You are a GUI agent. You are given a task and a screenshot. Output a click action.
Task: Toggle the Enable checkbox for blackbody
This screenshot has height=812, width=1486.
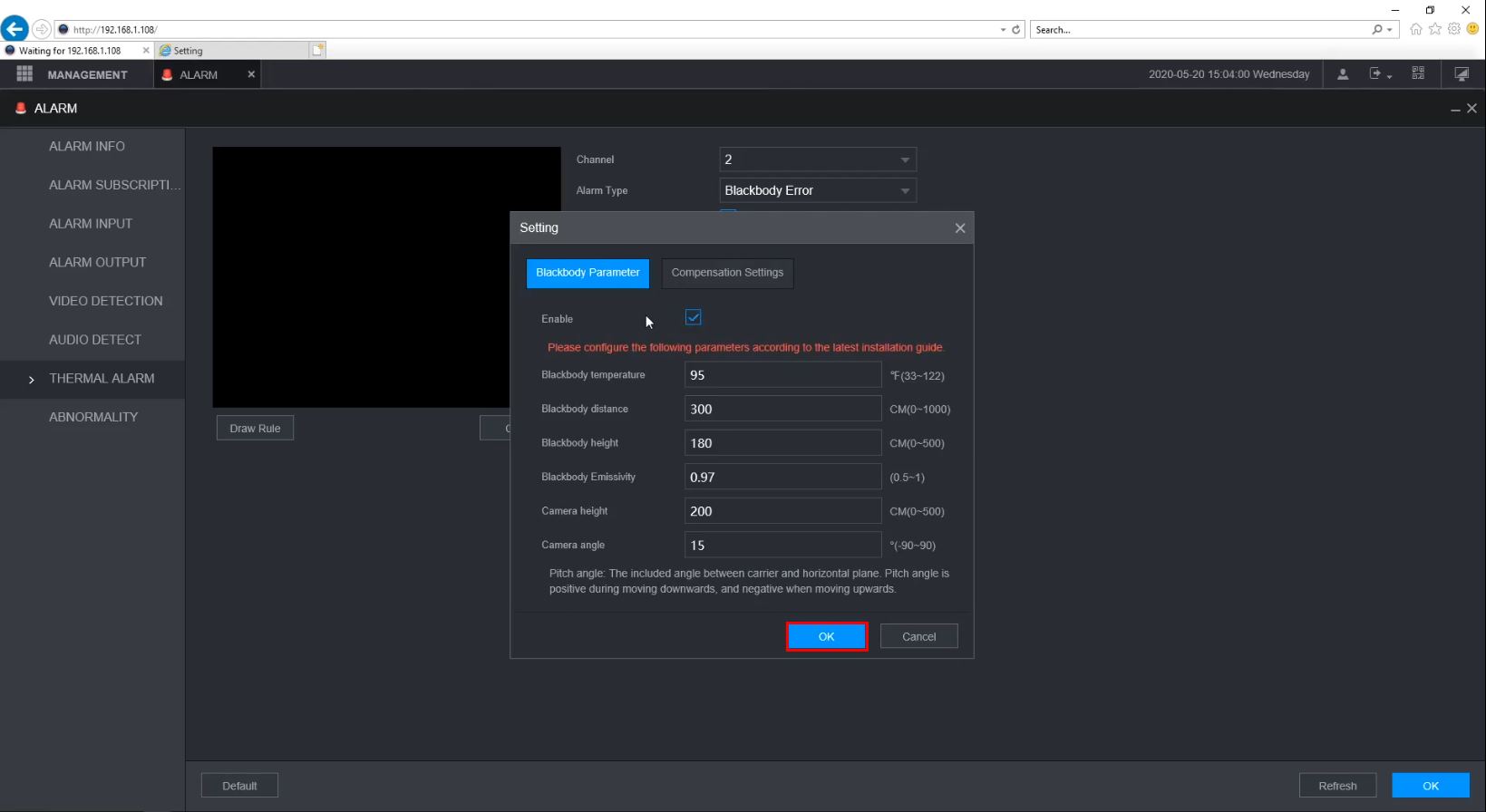tap(694, 317)
